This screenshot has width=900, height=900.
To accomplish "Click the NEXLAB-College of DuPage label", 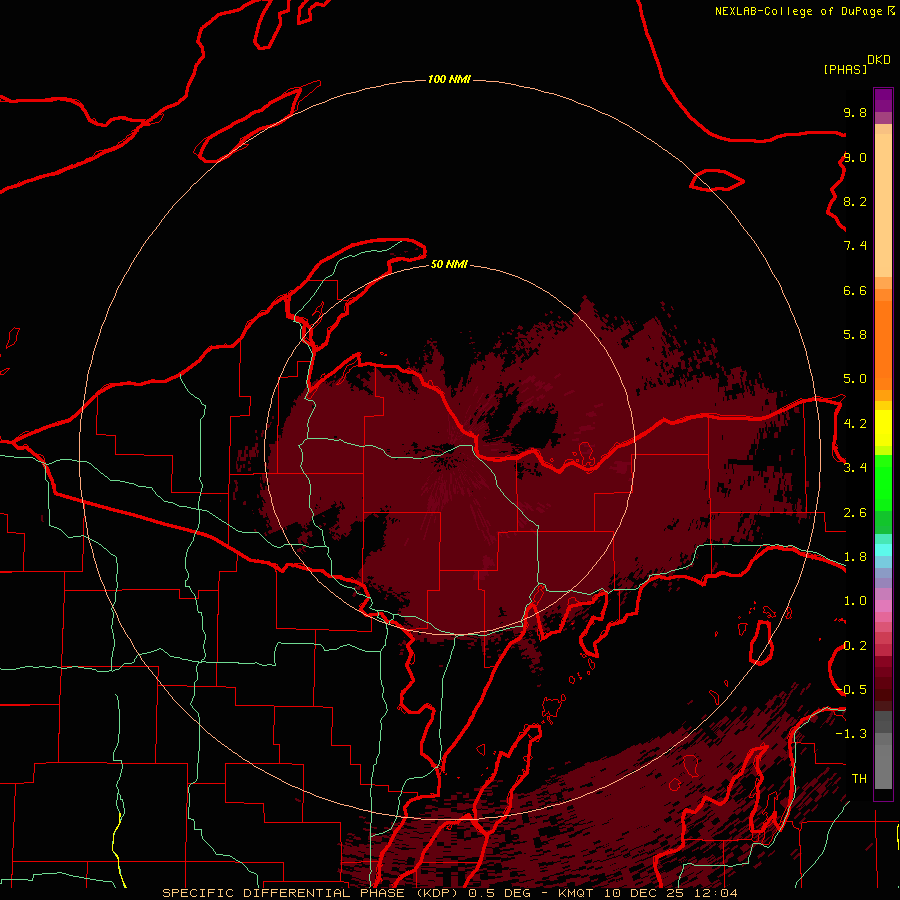I will 798,11.
